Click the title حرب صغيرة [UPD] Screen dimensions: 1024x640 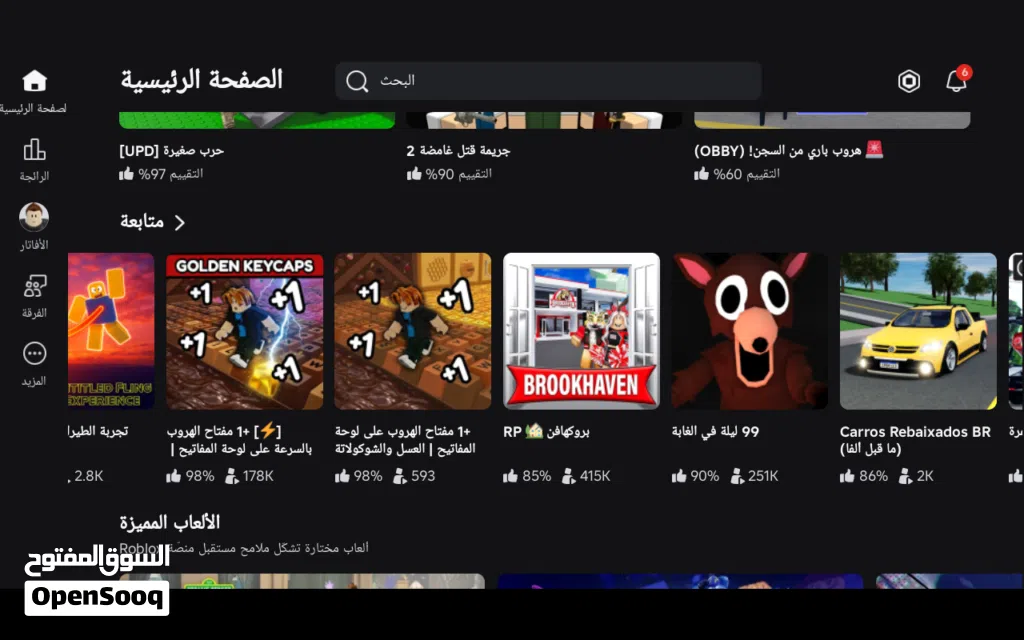pos(171,151)
